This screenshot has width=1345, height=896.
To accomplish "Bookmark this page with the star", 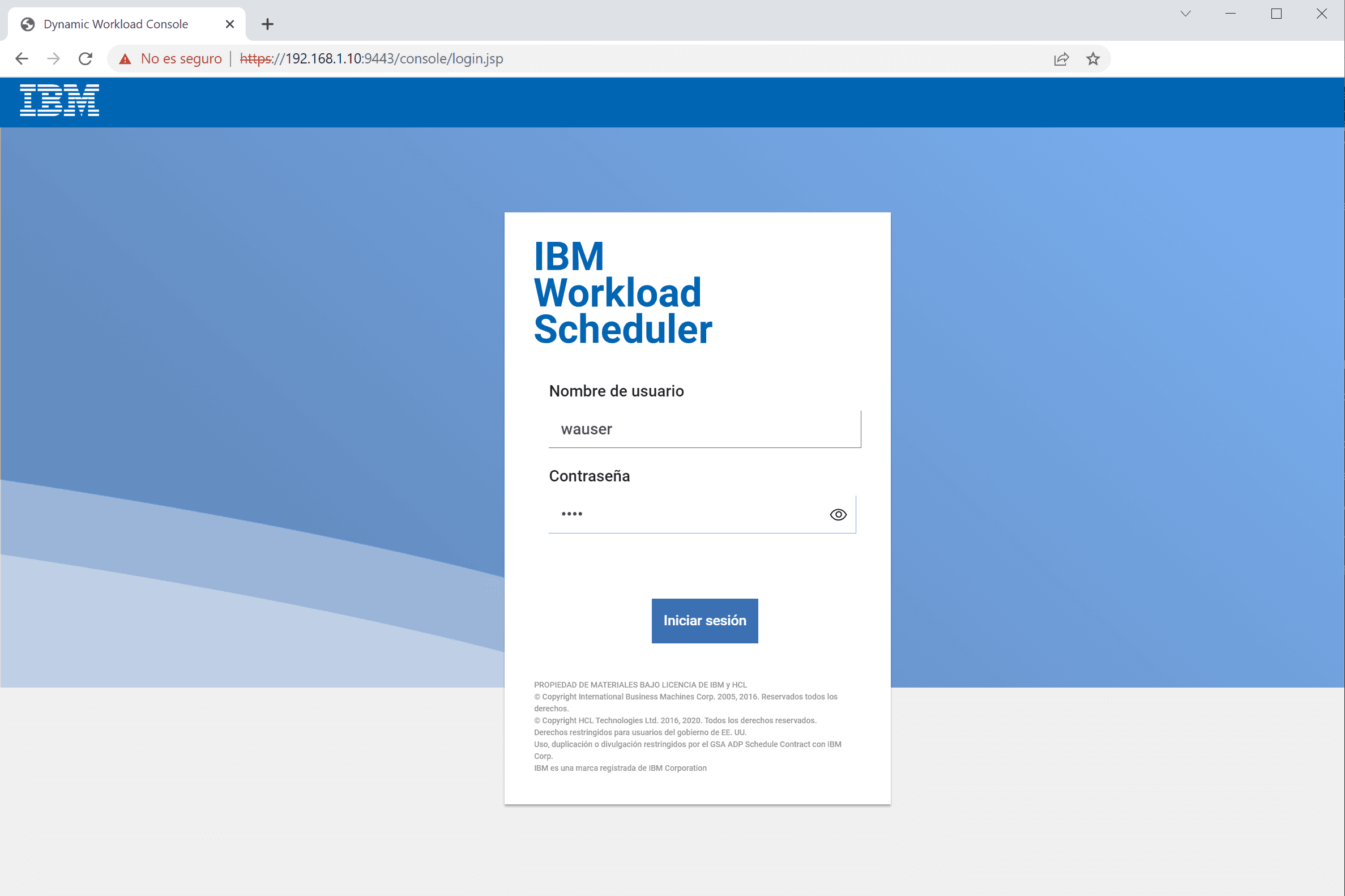I will (1092, 58).
